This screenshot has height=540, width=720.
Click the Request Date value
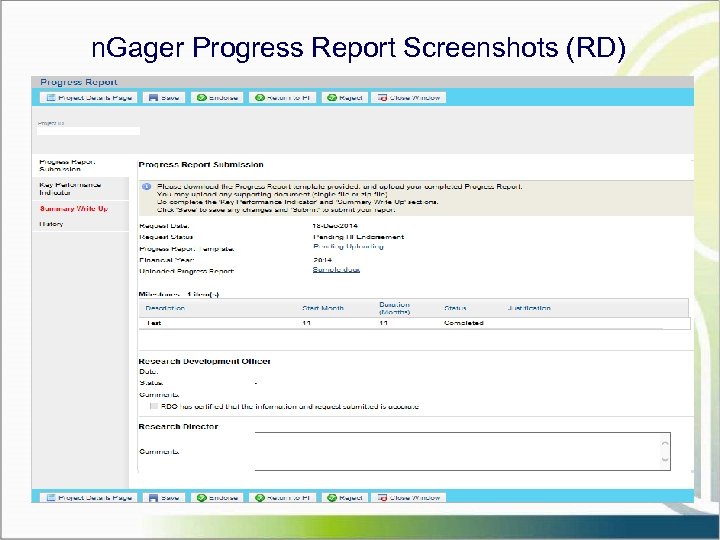(x=335, y=226)
